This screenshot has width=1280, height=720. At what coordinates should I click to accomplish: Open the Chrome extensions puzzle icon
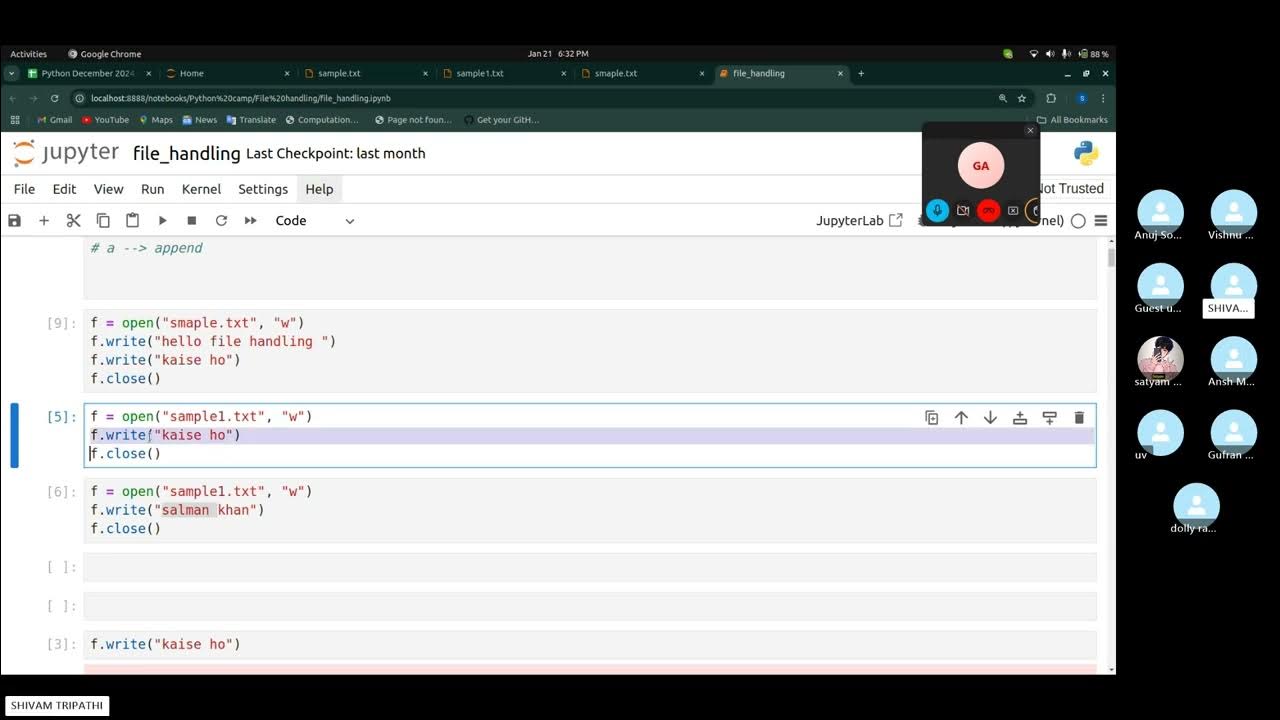pos(1051,98)
